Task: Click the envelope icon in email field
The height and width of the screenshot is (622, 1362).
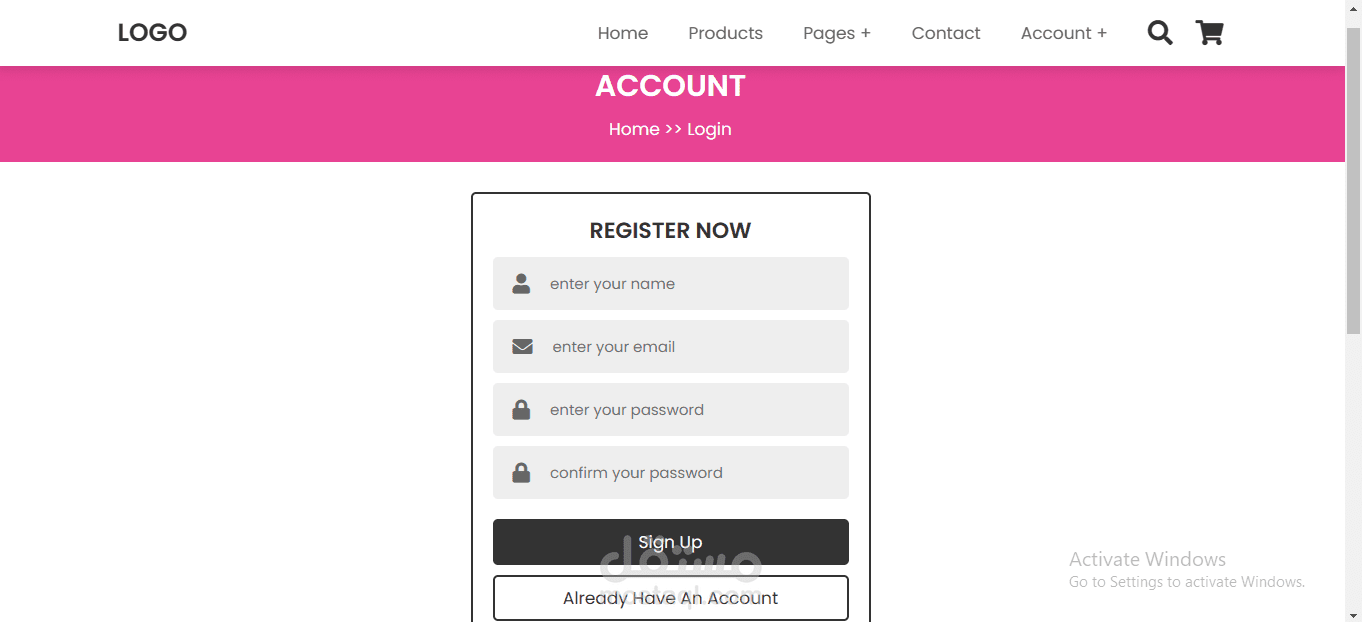Action: (x=522, y=347)
